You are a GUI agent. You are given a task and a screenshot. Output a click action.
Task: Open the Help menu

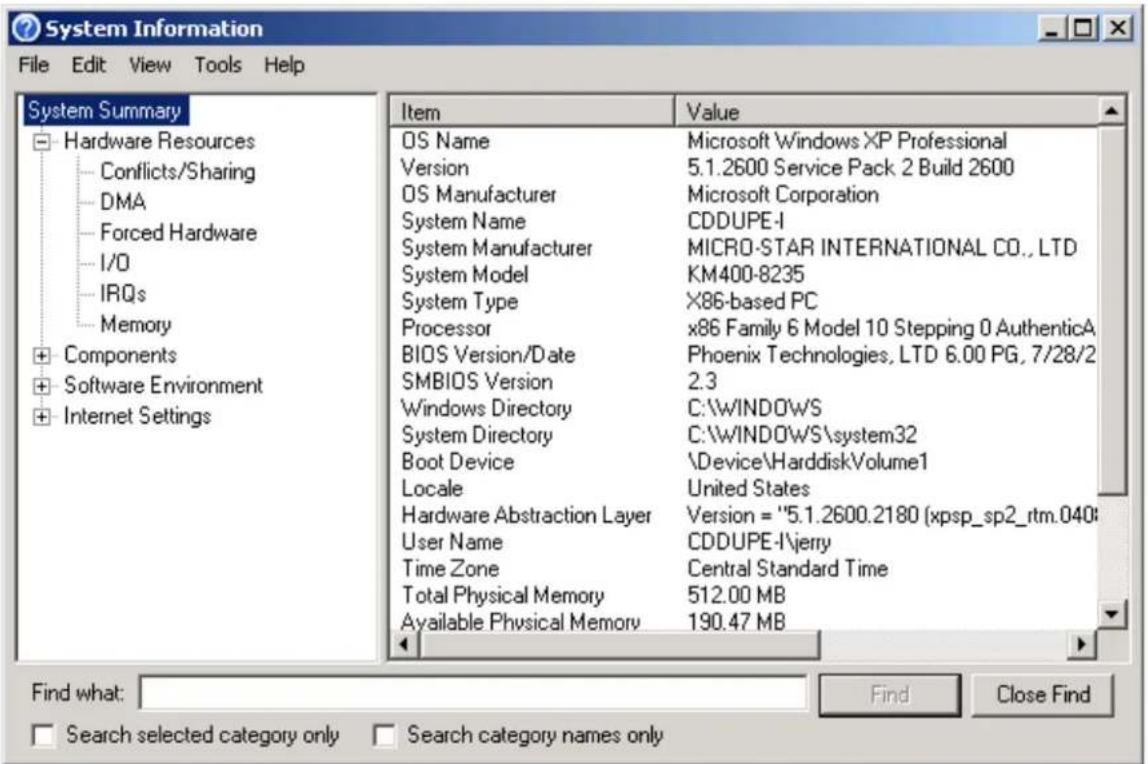(284, 65)
